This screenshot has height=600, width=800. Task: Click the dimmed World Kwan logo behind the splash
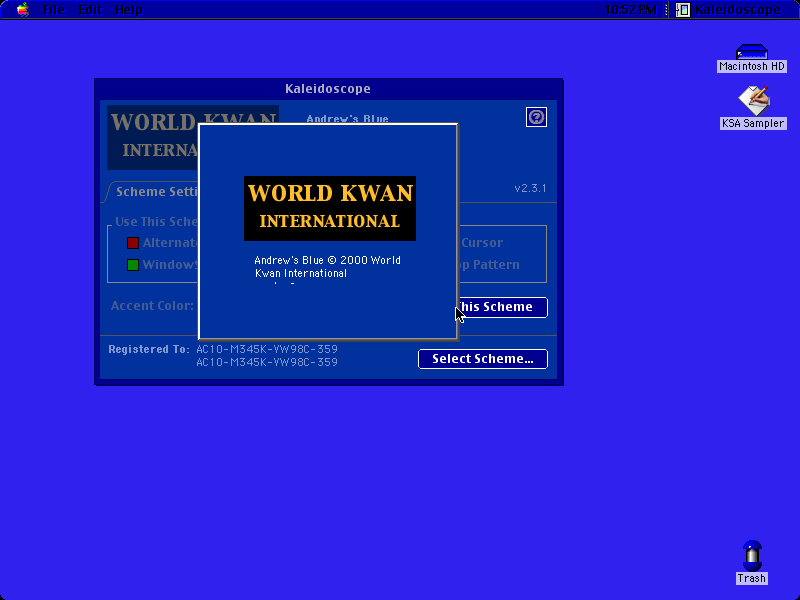point(153,137)
